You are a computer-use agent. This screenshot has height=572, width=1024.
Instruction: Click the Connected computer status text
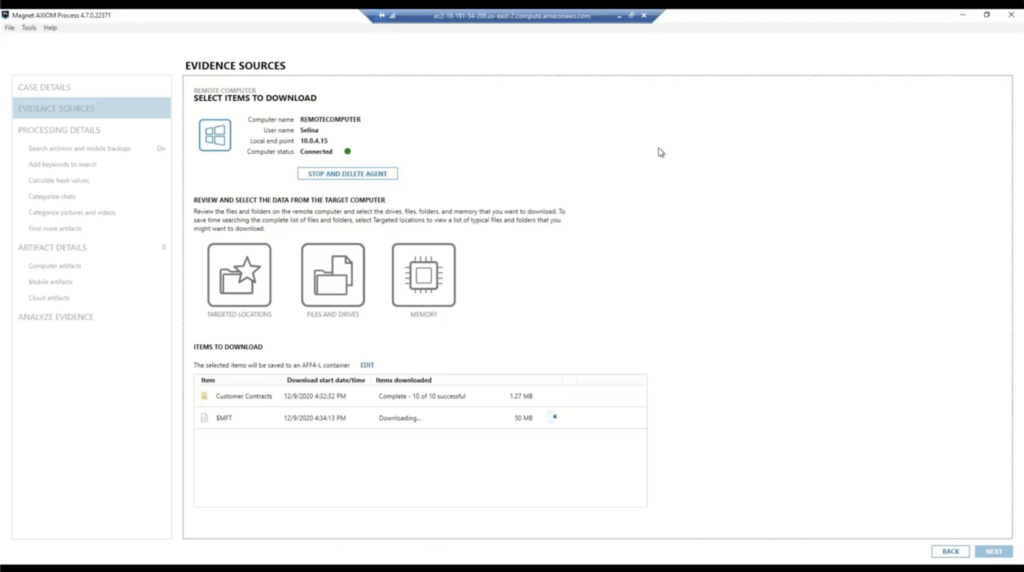[x=316, y=151]
